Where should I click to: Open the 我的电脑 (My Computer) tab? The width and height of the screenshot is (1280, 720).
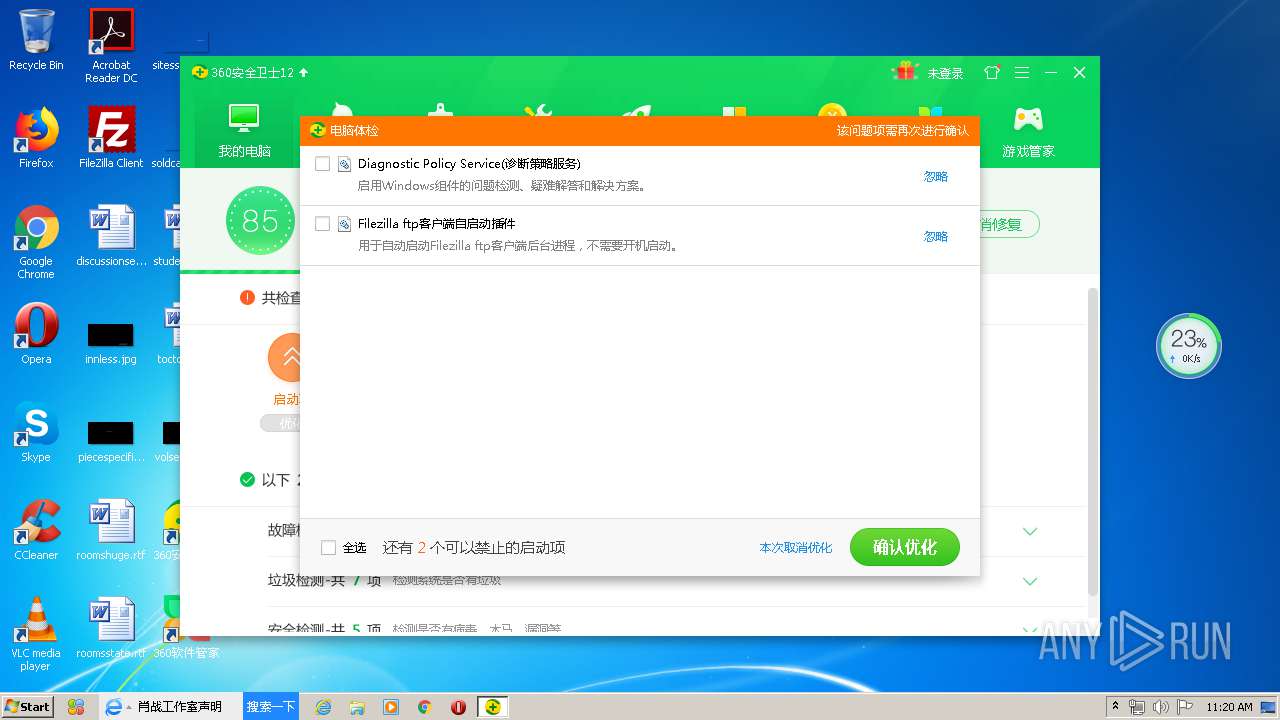pyautogui.click(x=244, y=130)
